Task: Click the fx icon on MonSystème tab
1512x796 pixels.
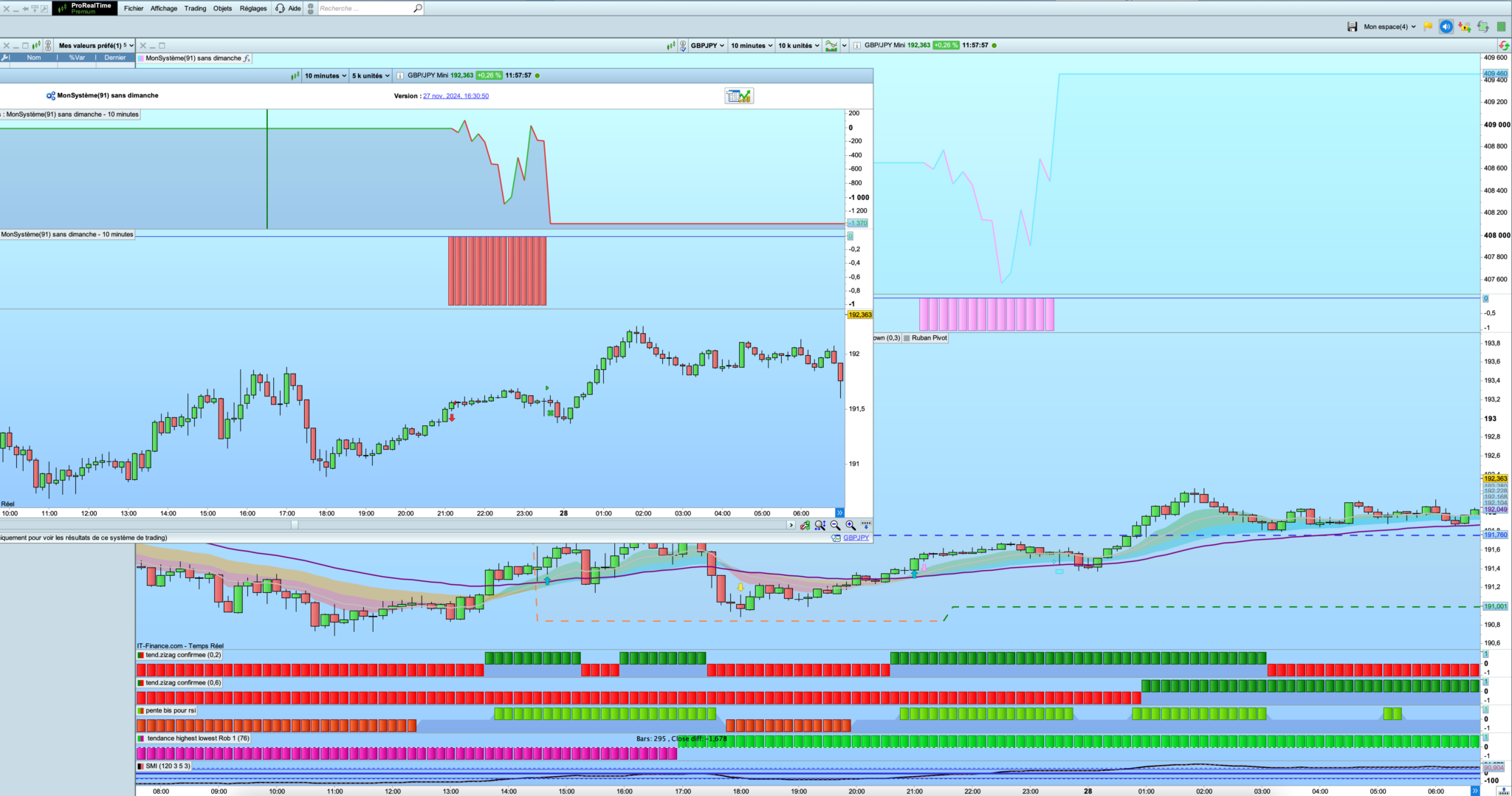Action: point(247,58)
